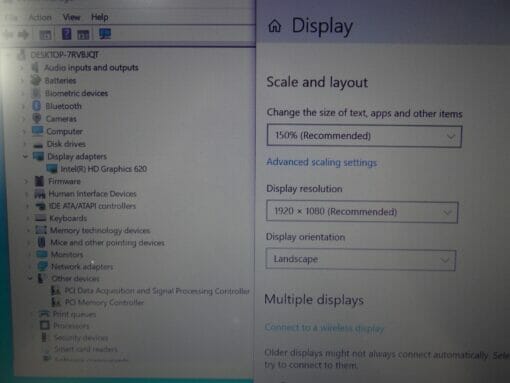Click the Bluetooth category icon
This screenshot has width=510, height=383.
36,106
